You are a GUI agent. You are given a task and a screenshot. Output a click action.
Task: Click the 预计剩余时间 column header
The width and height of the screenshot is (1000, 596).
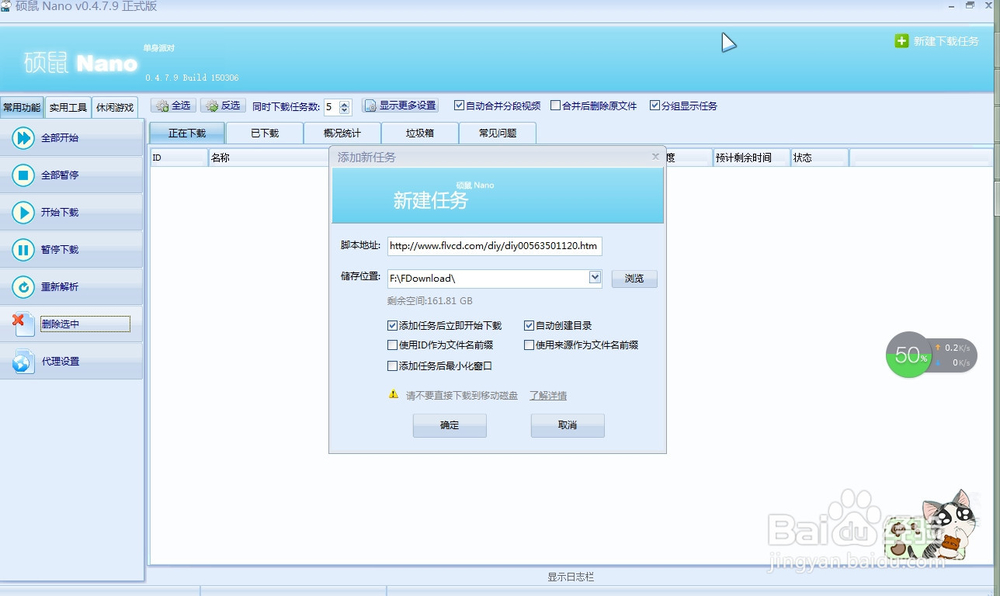point(751,157)
